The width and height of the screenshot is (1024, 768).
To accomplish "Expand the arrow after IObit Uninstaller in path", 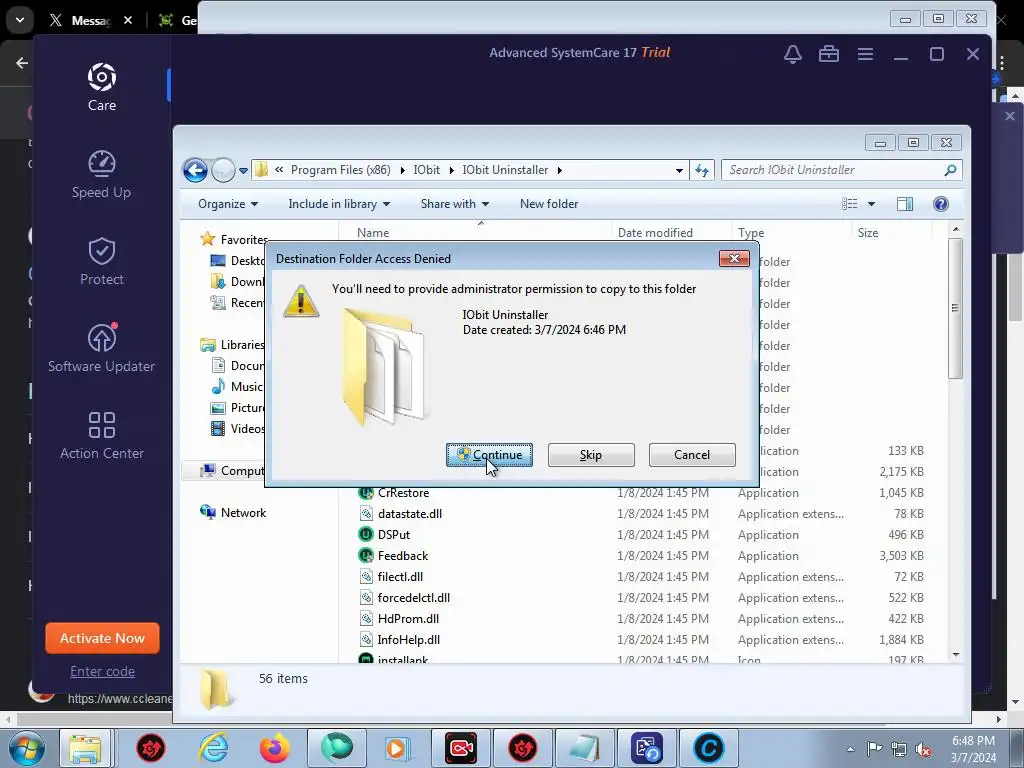I will (x=560, y=170).
